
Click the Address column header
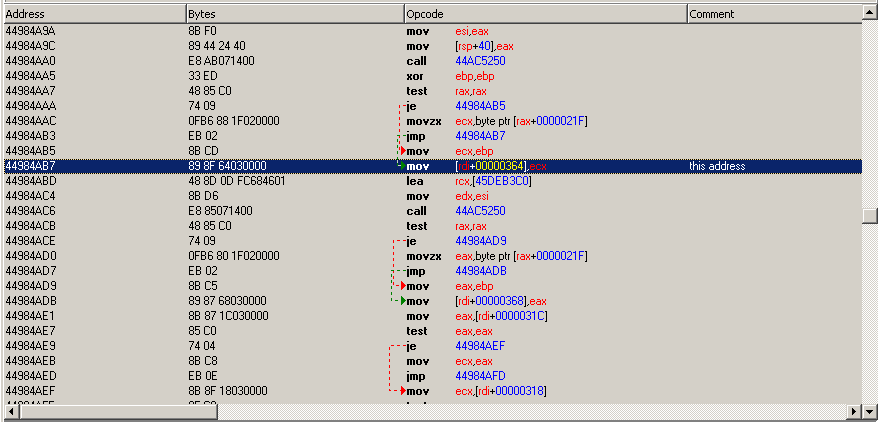tap(94, 14)
